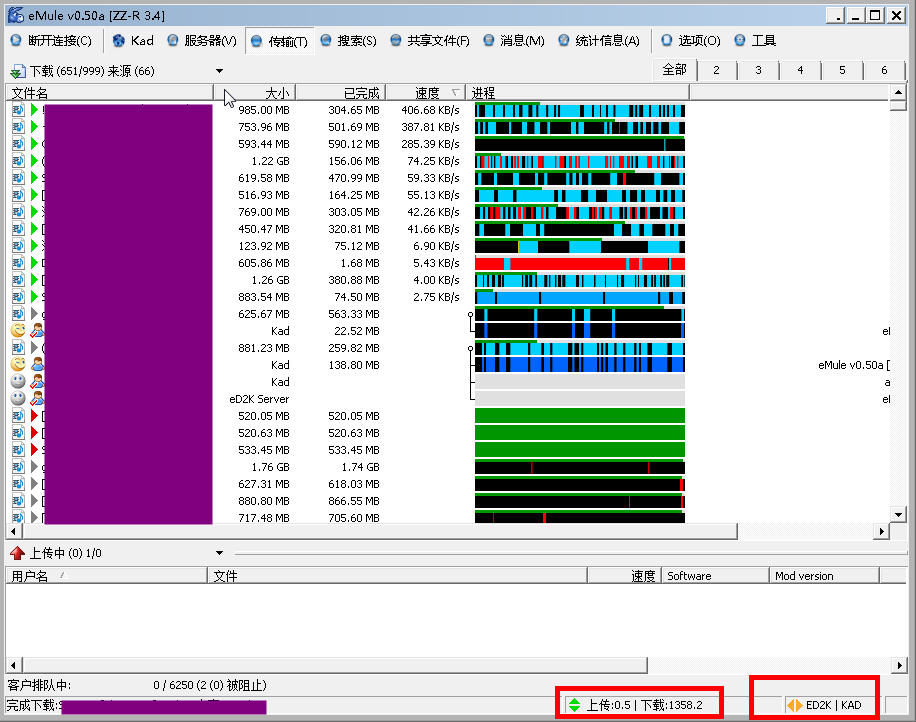Click green play icon of 985.00 MB download
916x722 pixels.
coord(34,110)
